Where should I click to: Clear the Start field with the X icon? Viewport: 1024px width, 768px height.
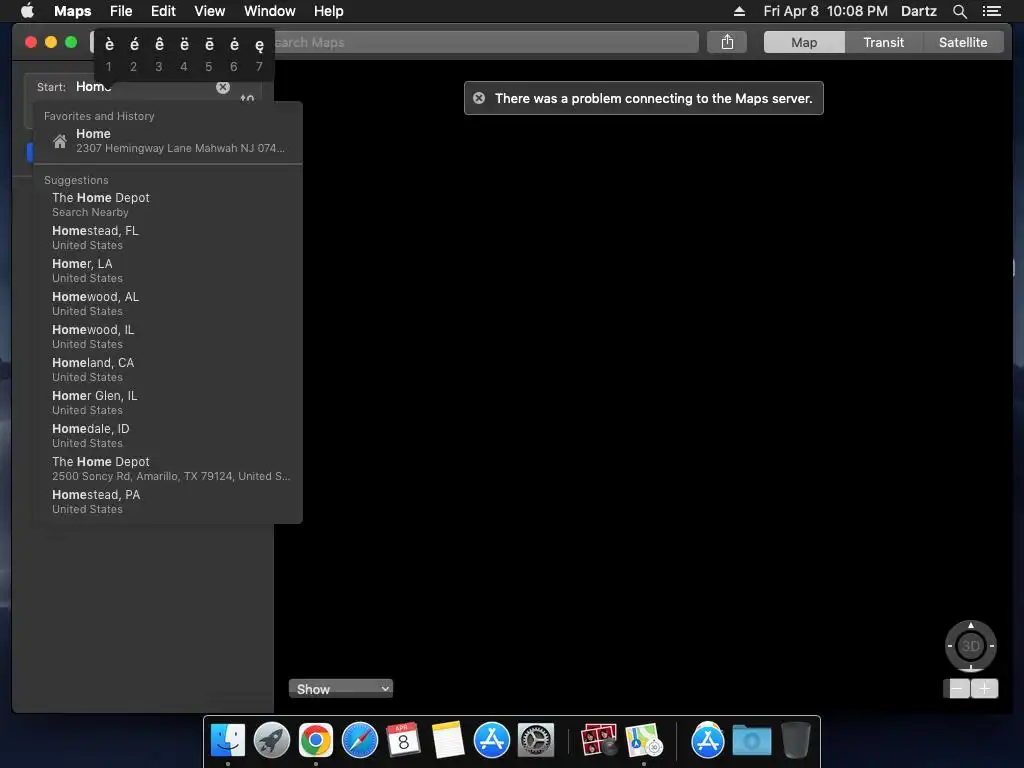click(223, 88)
